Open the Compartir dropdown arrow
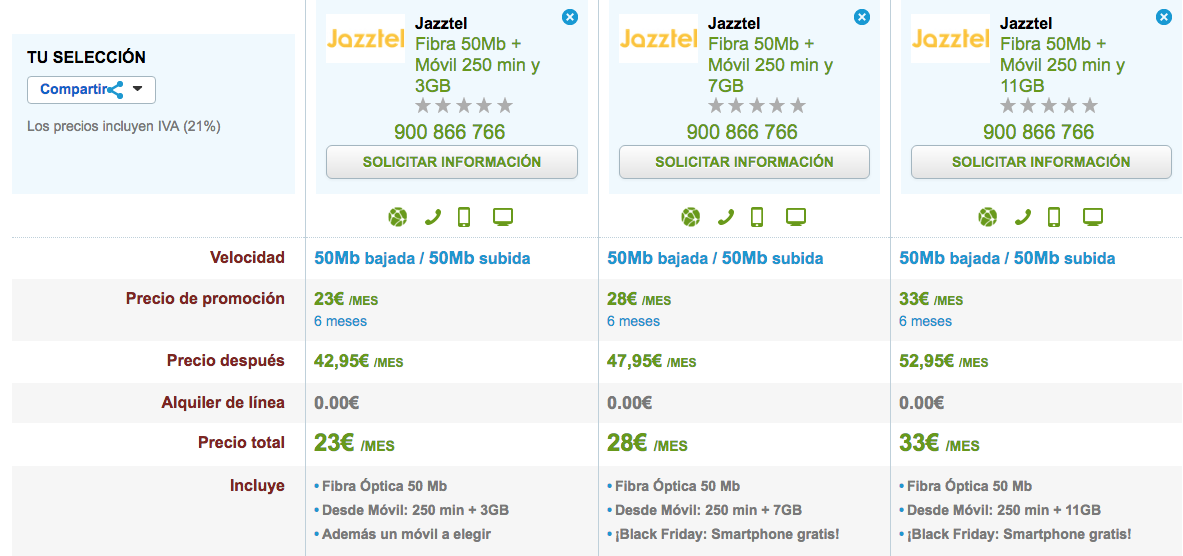Image resolution: width=1183 pixels, height=556 pixels. click(138, 89)
